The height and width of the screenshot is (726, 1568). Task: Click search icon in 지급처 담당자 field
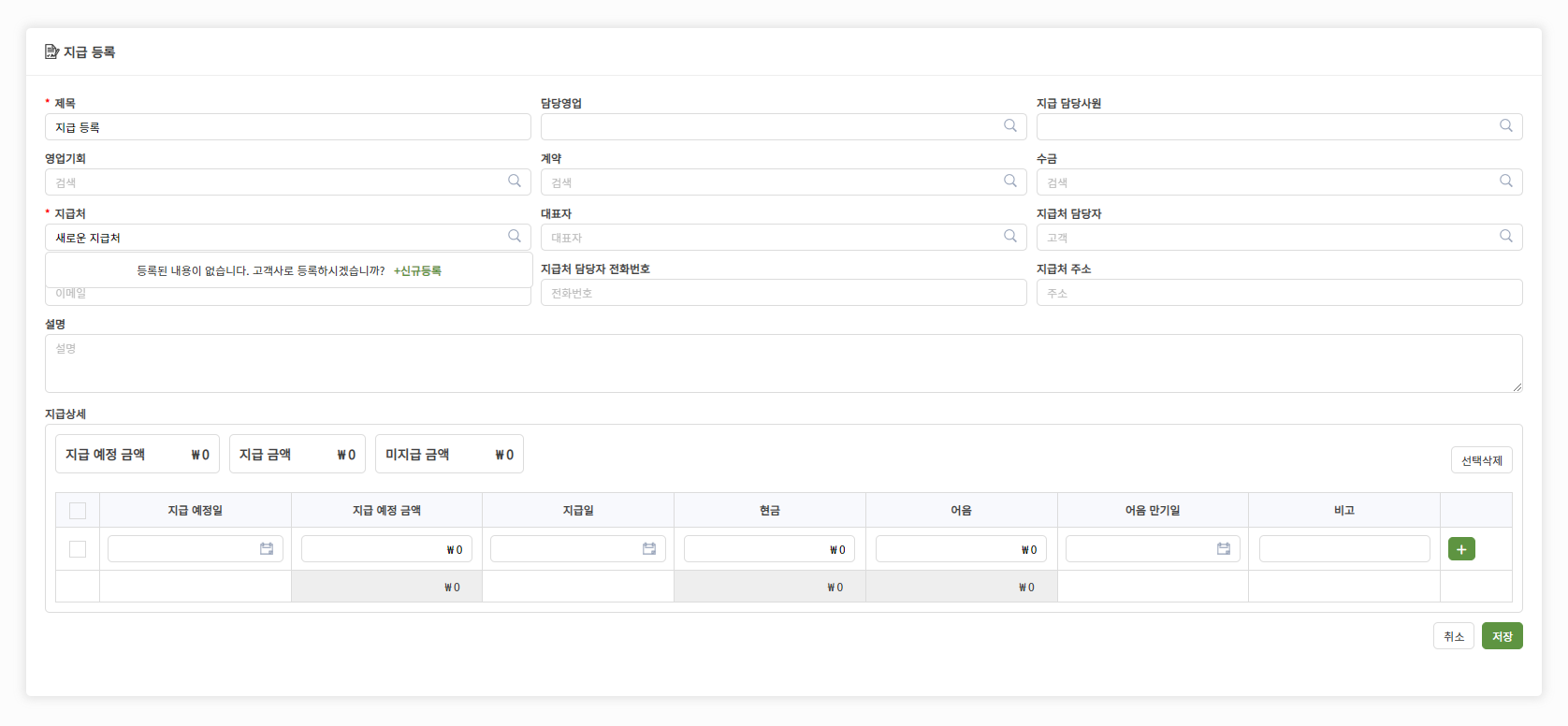[x=1506, y=237]
